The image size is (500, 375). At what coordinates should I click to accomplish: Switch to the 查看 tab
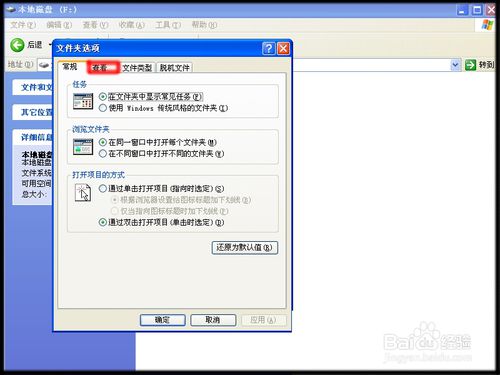[x=103, y=68]
